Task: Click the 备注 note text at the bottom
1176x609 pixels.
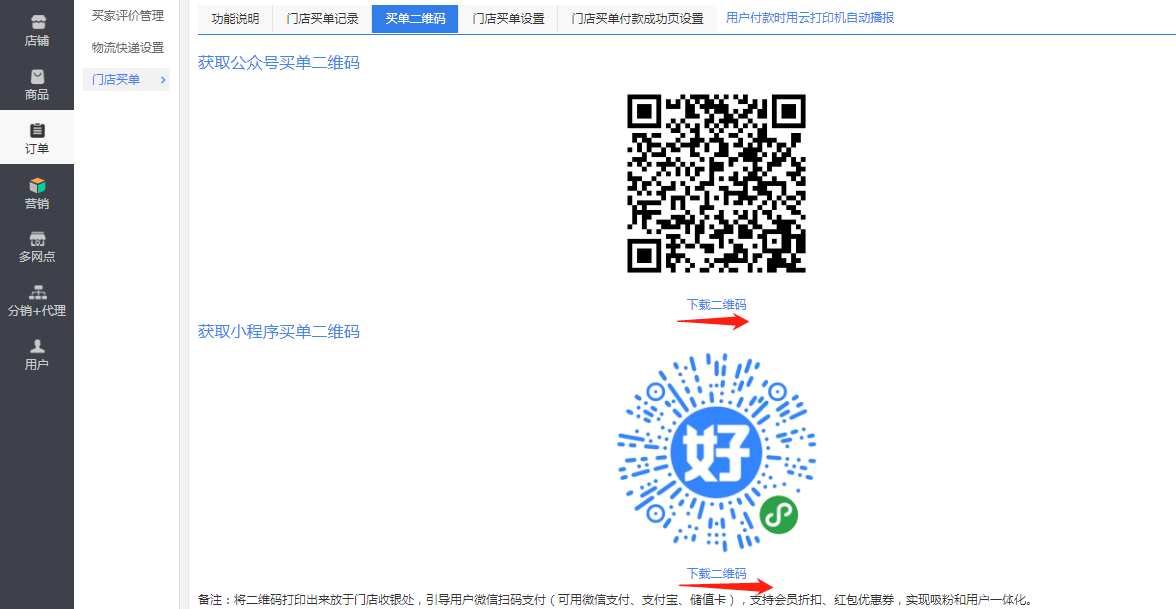Action: (x=616, y=599)
